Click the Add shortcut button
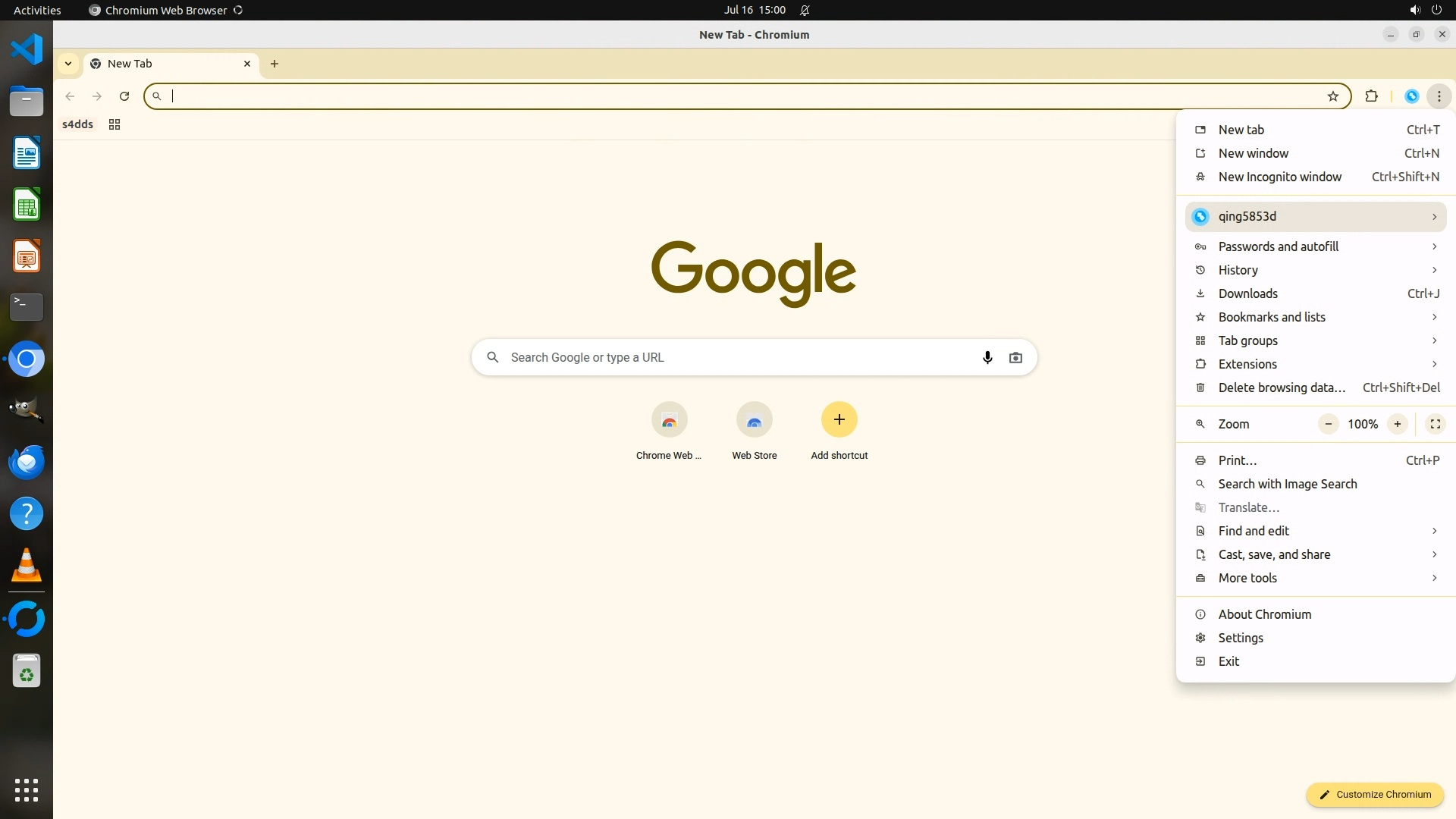1456x819 pixels. [839, 420]
